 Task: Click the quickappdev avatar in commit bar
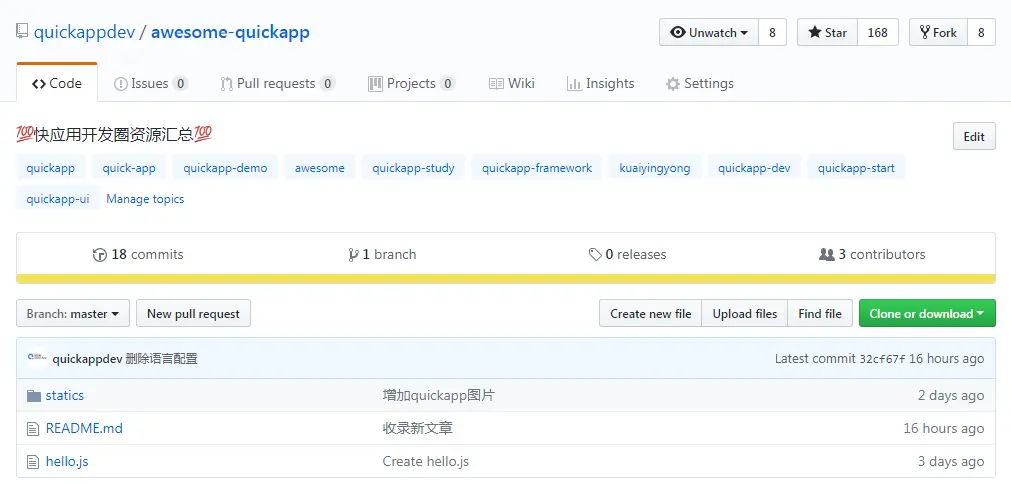37,358
